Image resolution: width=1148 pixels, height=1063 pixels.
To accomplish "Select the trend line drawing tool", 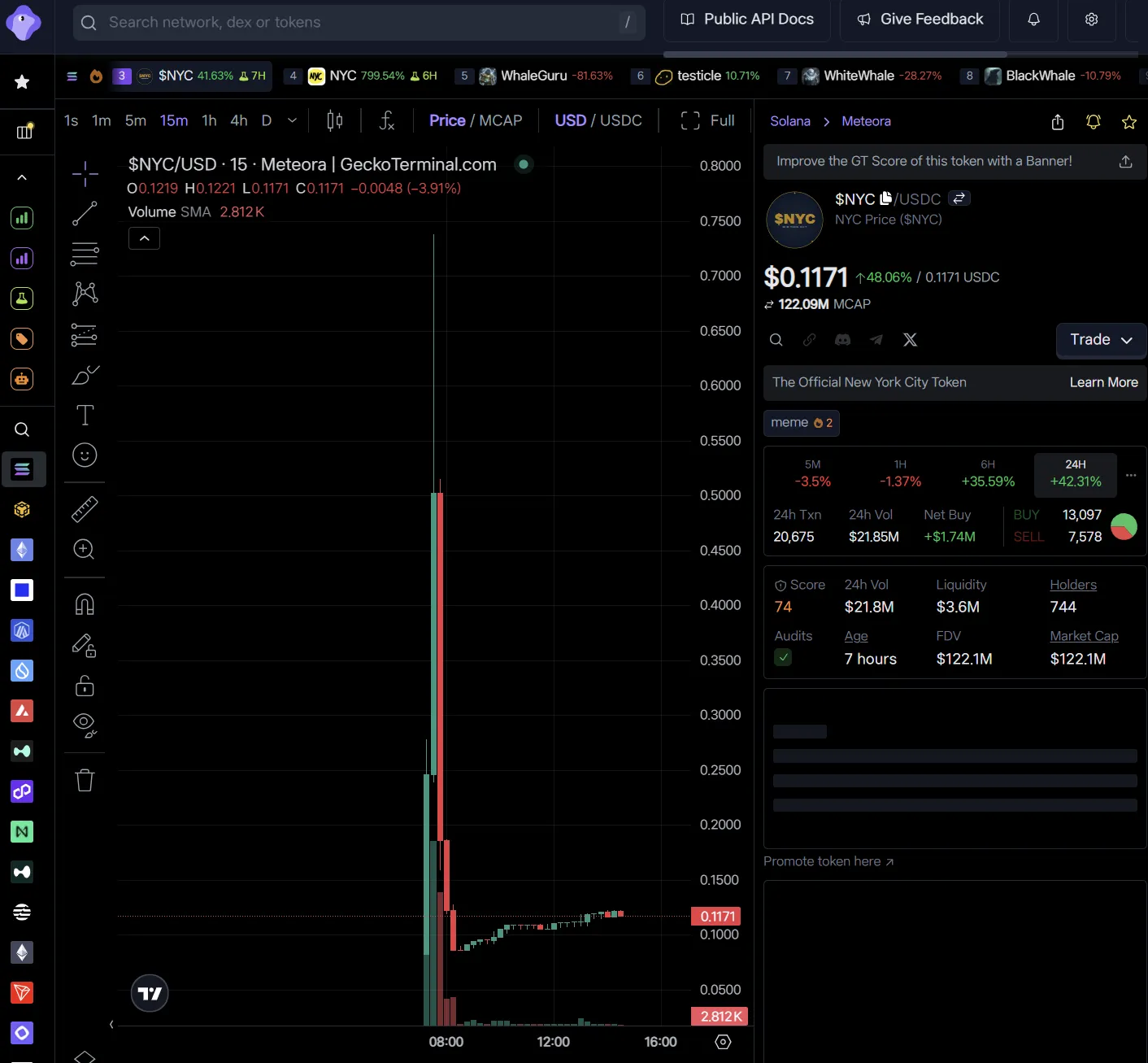I will coord(85,214).
